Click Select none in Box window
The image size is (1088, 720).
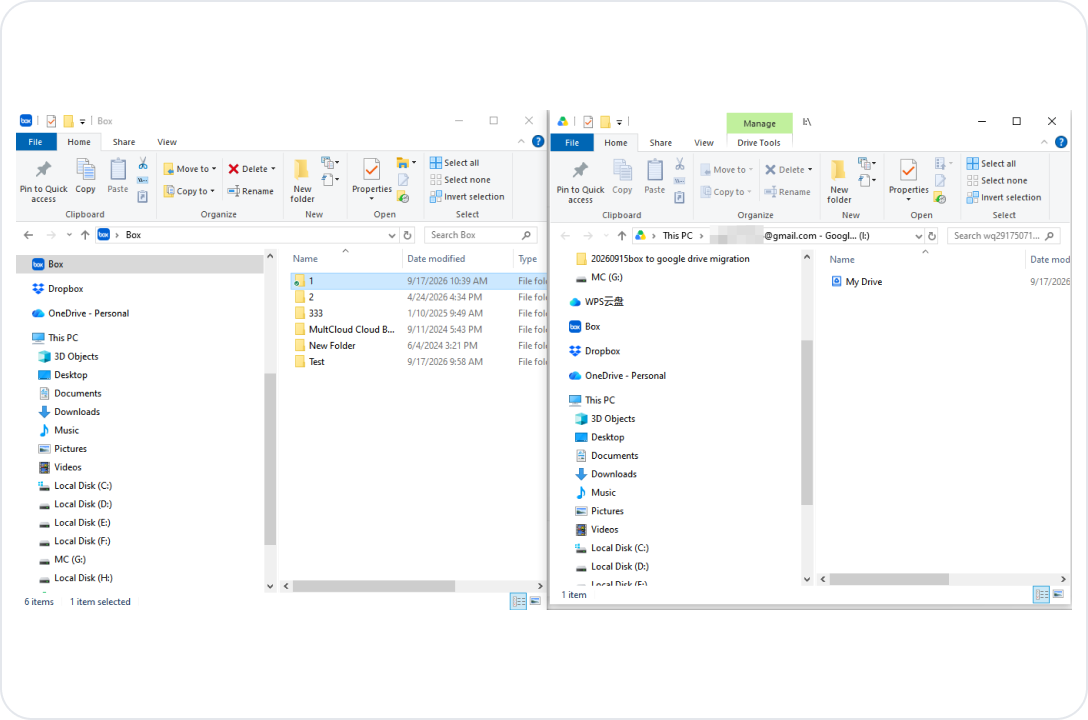click(460, 180)
